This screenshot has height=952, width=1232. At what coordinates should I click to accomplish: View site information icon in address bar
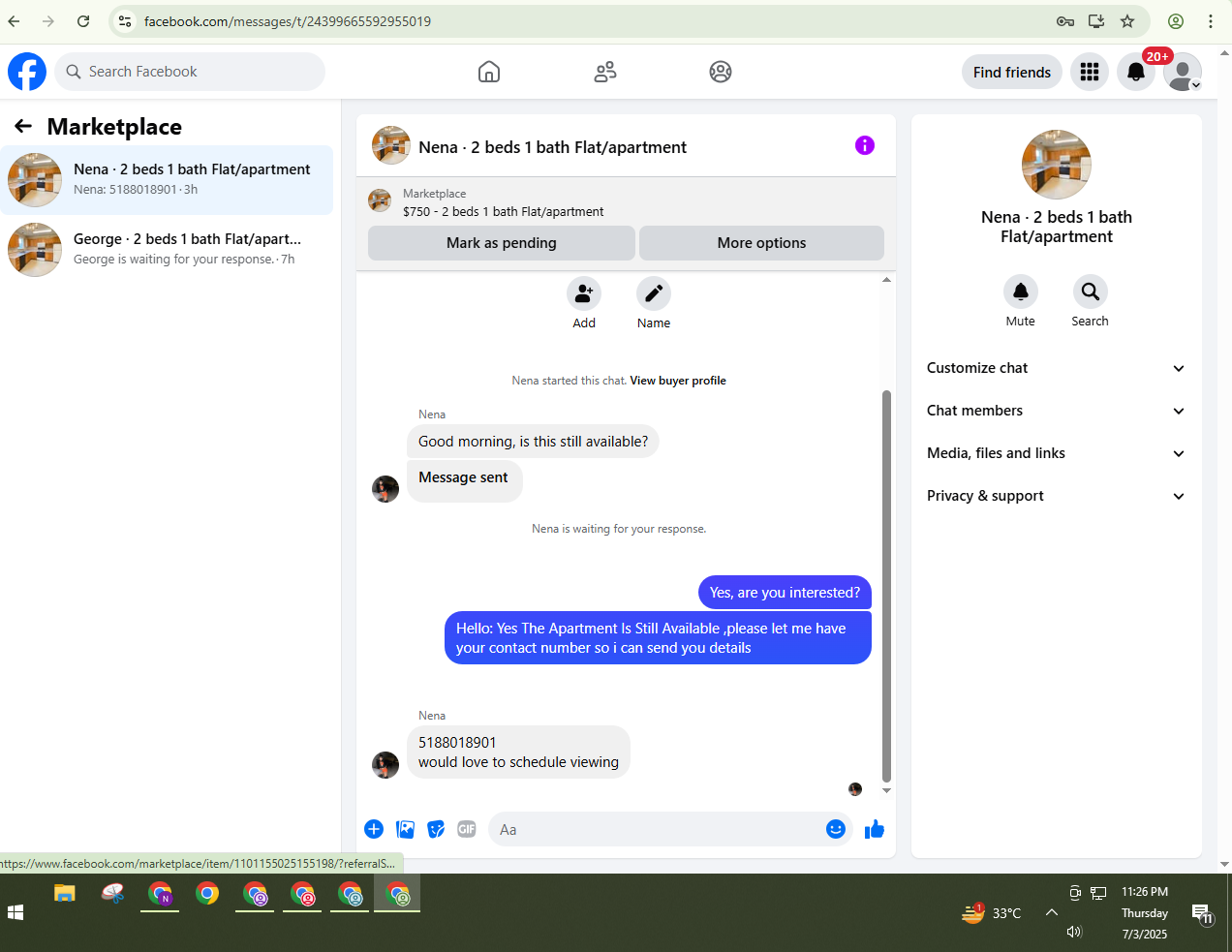click(125, 21)
